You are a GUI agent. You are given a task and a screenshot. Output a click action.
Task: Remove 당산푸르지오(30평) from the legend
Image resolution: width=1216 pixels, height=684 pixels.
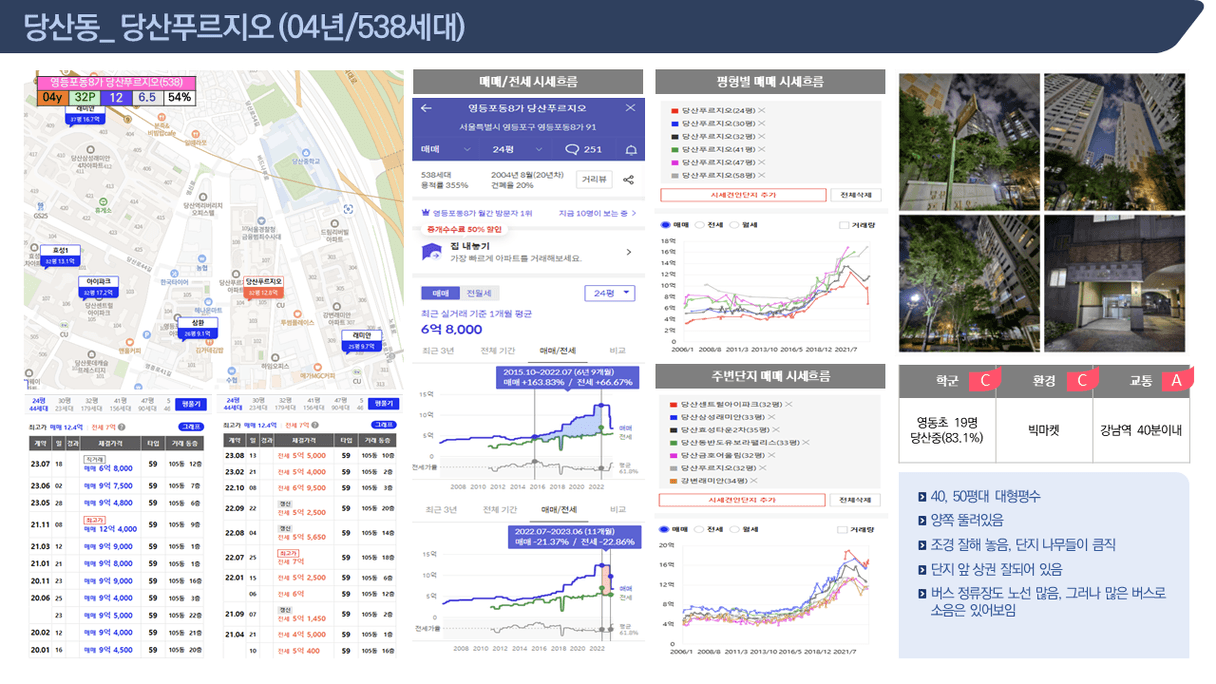(x=763, y=123)
